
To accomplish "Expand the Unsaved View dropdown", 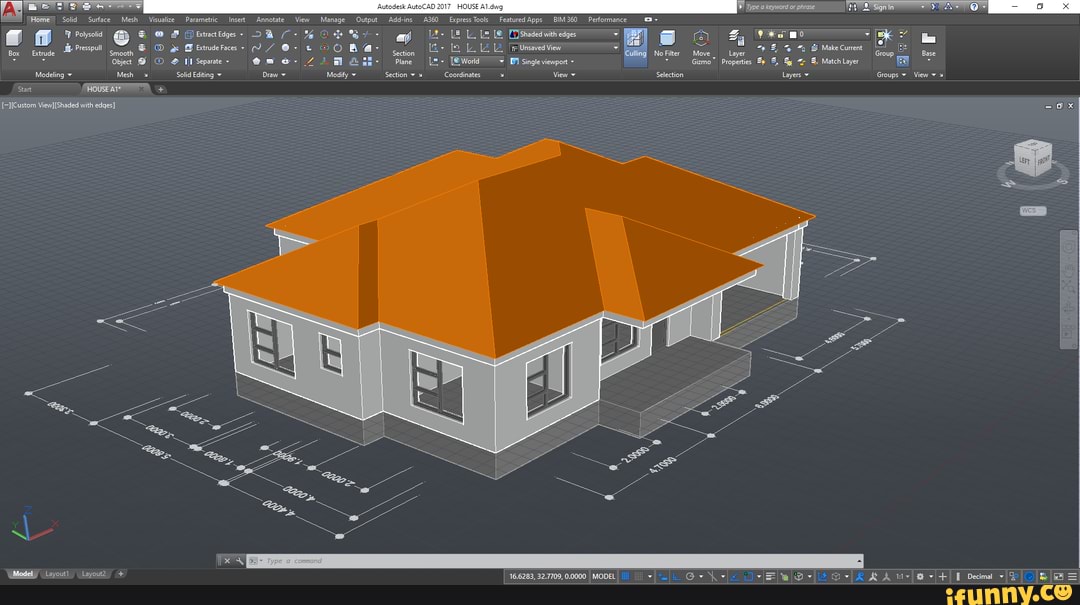I will coord(614,47).
